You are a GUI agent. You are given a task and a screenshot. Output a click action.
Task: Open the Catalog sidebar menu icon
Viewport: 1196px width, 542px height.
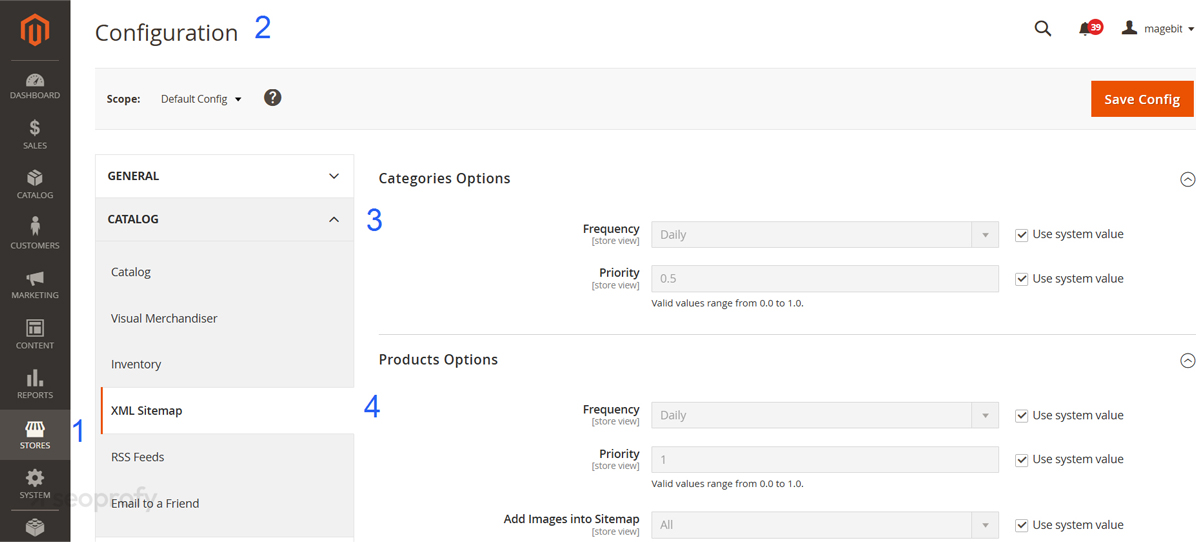(35, 178)
